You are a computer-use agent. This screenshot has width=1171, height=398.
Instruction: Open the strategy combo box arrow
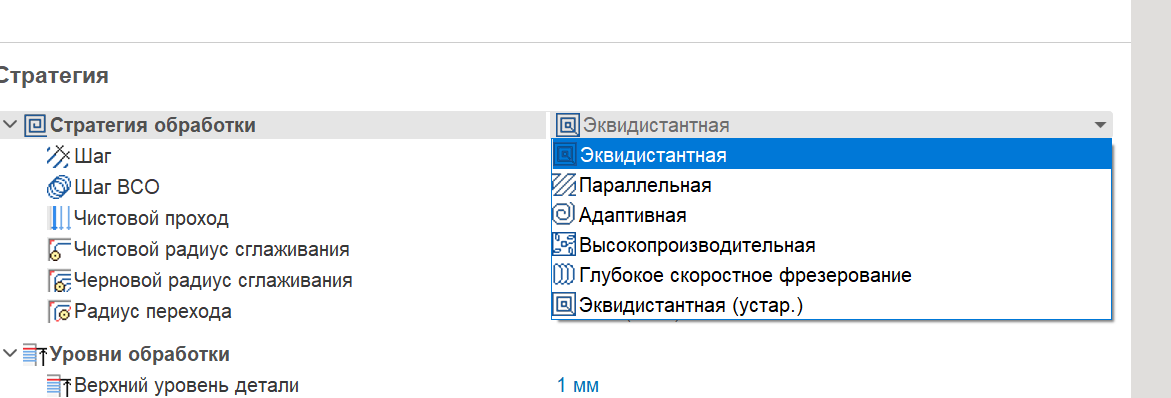[1099, 125]
